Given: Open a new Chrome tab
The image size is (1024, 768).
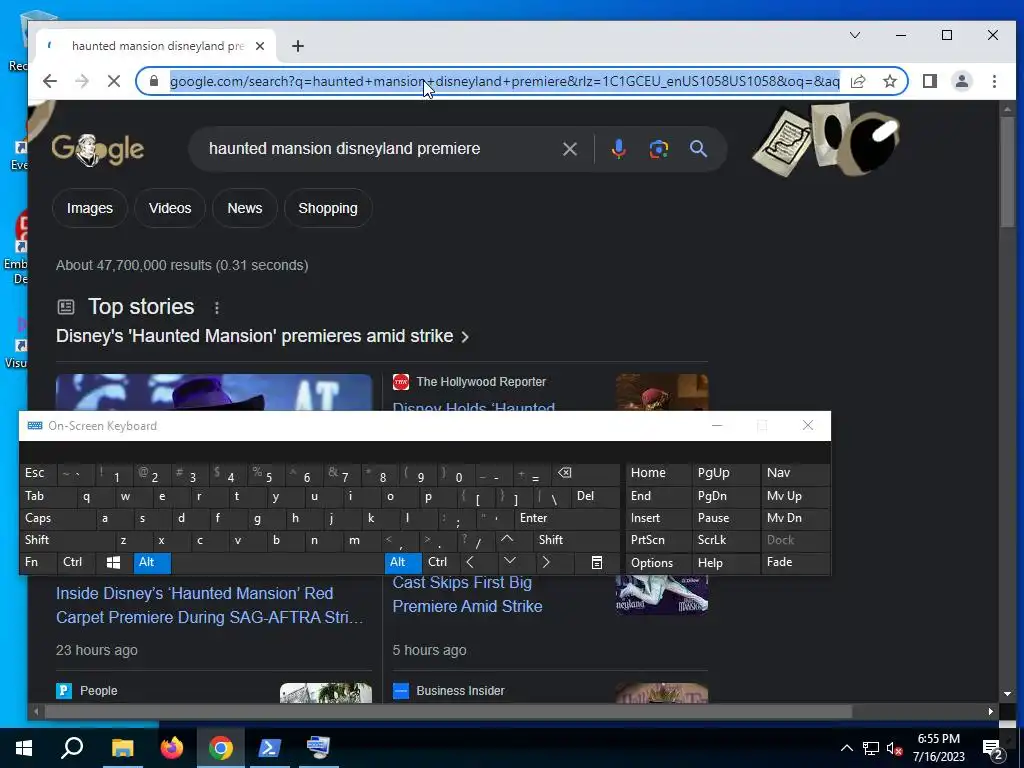Looking at the screenshot, I should [x=298, y=46].
